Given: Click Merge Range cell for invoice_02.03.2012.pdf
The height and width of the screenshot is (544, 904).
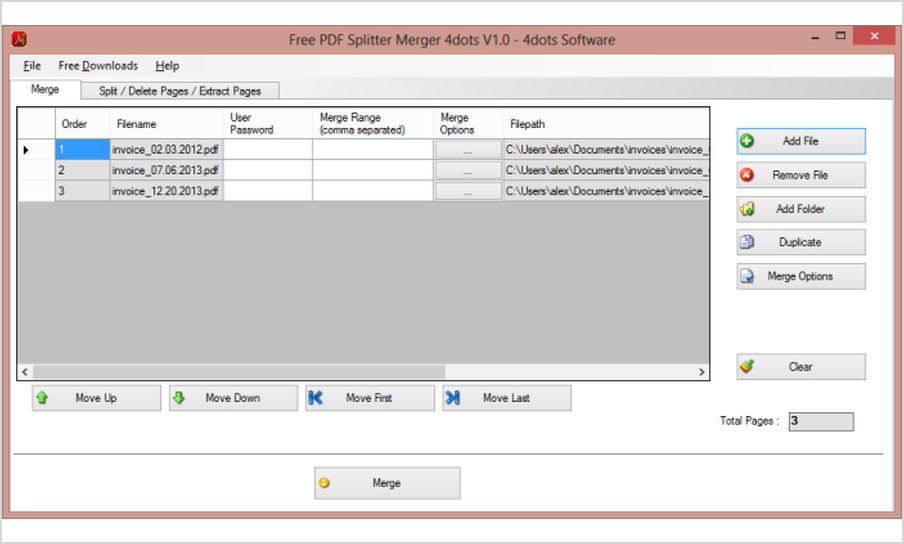Looking at the screenshot, I should [373, 150].
